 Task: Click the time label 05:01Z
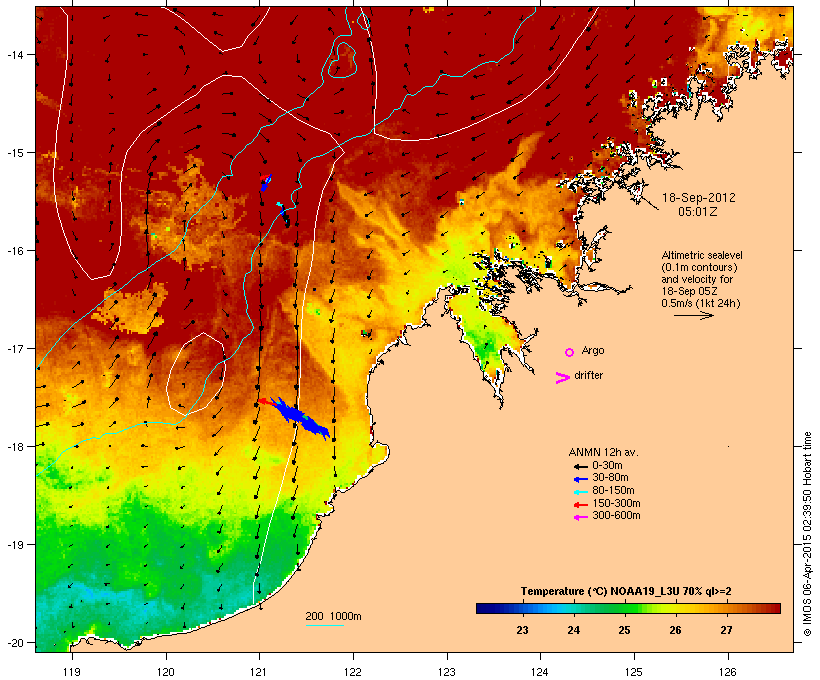point(698,212)
